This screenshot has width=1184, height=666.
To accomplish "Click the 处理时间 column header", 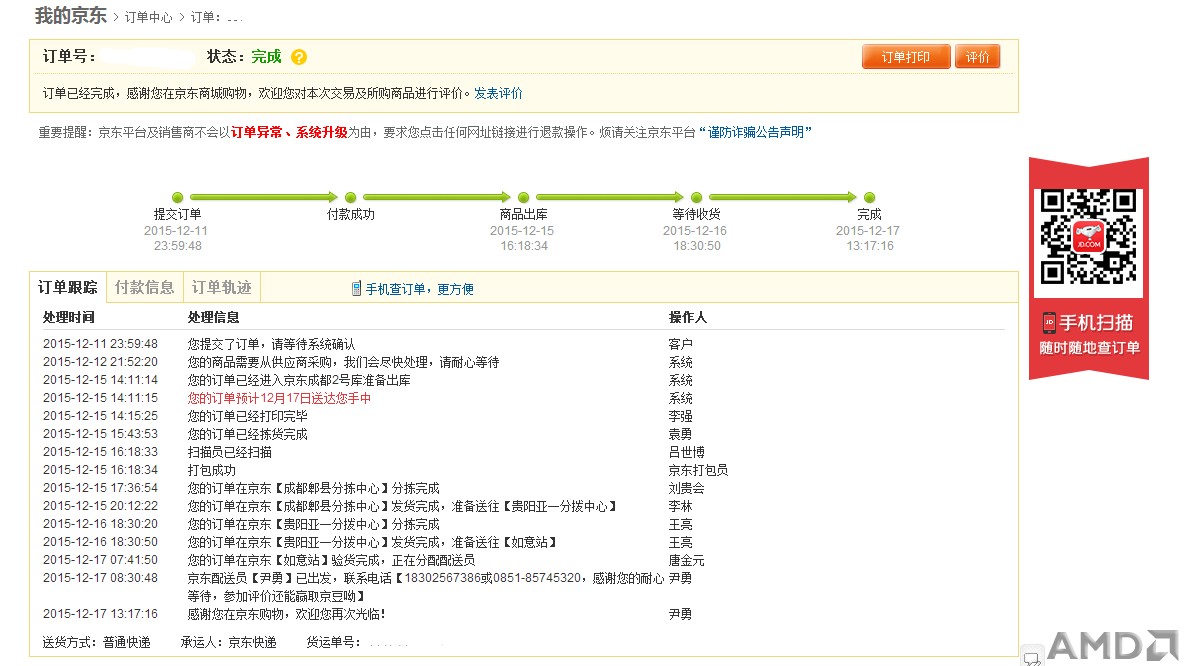I will [69, 317].
